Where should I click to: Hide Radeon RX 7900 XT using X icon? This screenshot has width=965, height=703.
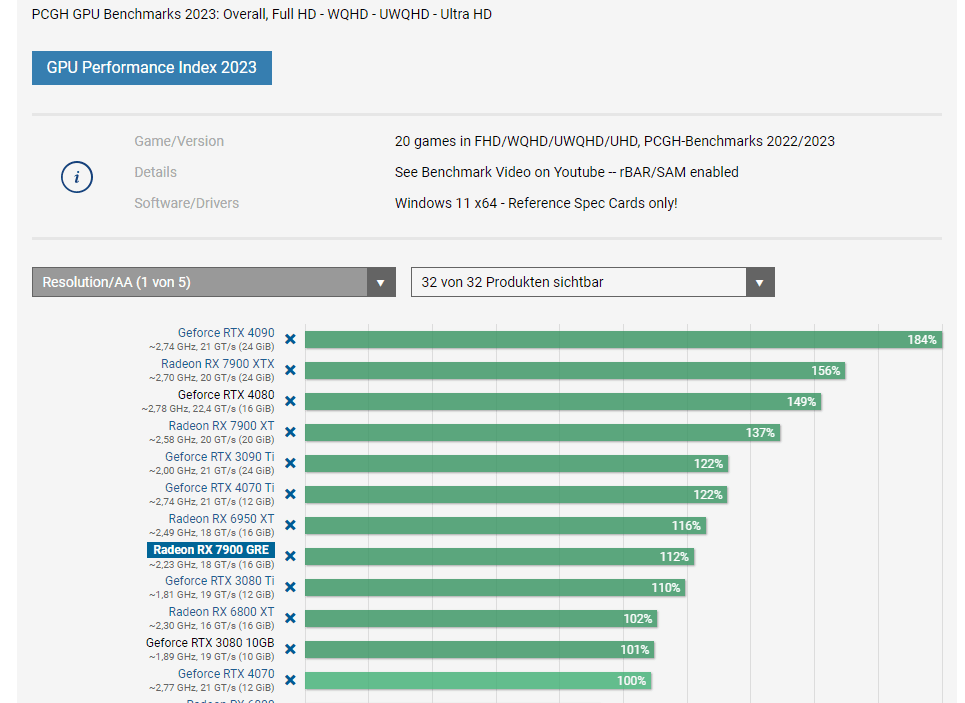tap(290, 432)
